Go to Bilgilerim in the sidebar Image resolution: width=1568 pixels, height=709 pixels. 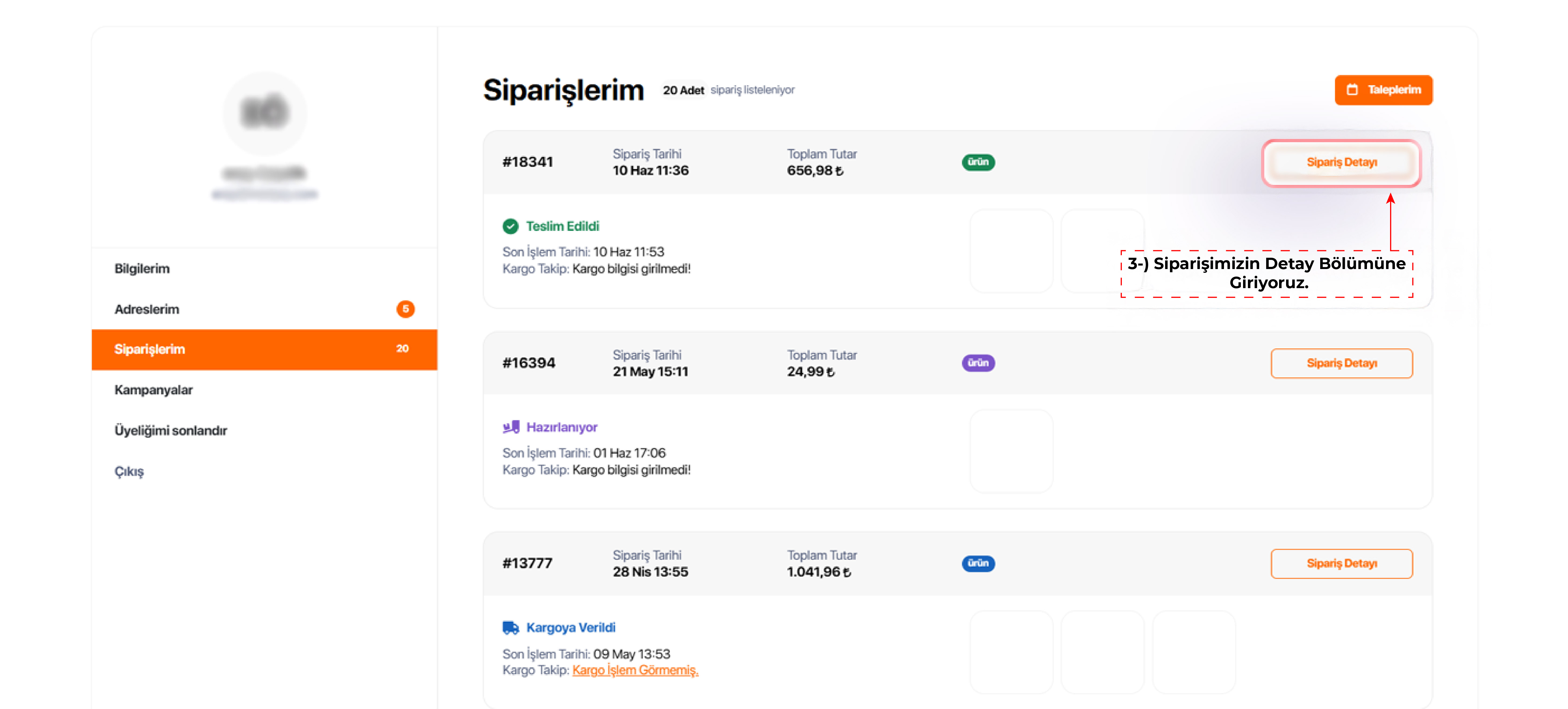pyautogui.click(x=264, y=268)
